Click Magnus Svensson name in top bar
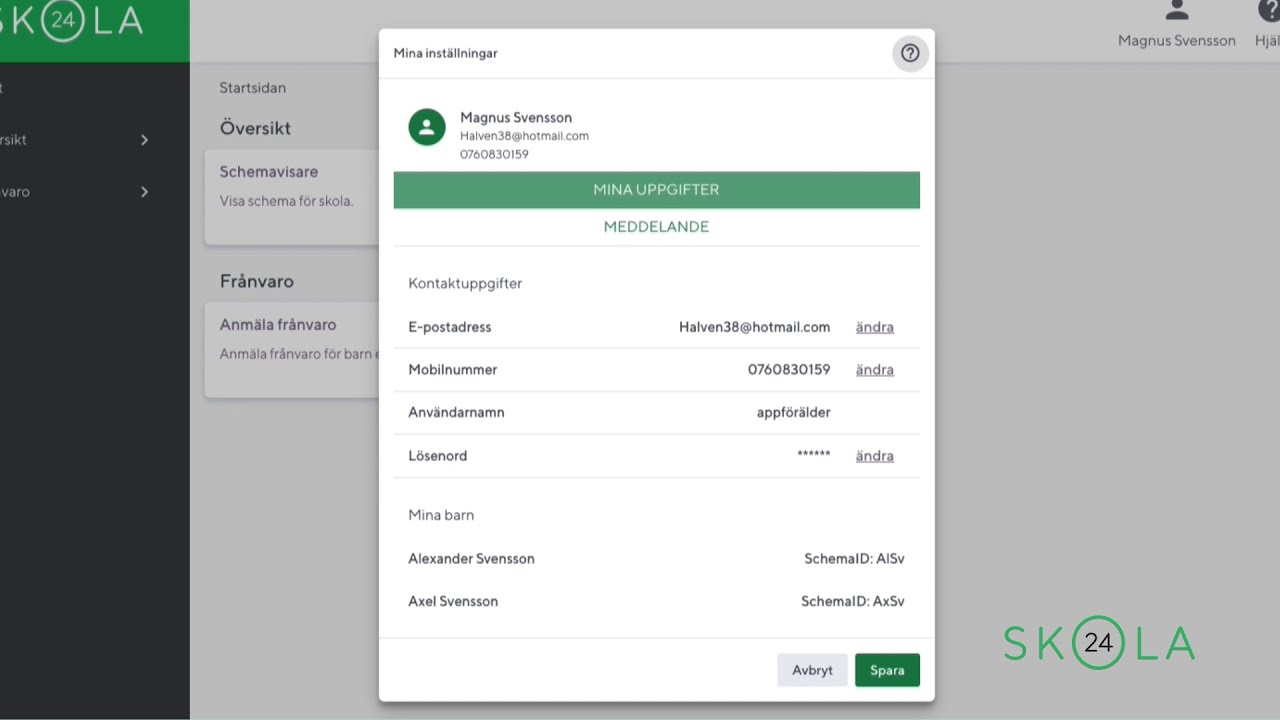 (1177, 41)
